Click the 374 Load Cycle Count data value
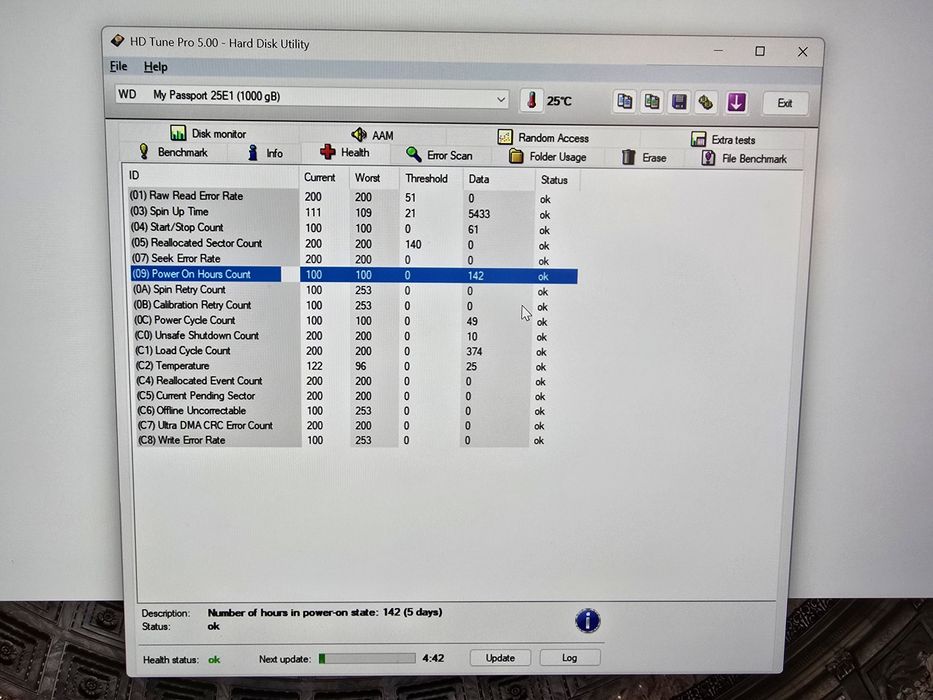This screenshot has height=700, width=933. [x=474, y=351]
